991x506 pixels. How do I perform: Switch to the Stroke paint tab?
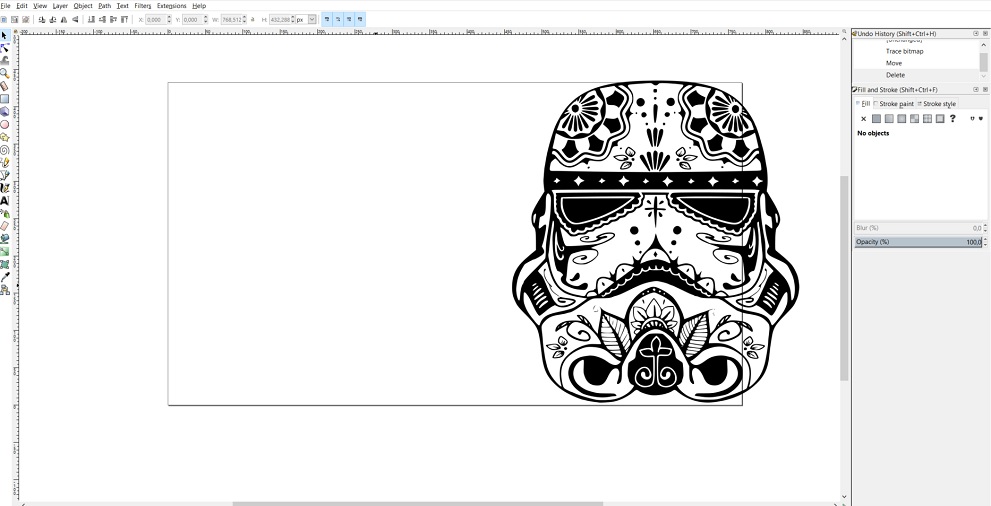(897, 104)
